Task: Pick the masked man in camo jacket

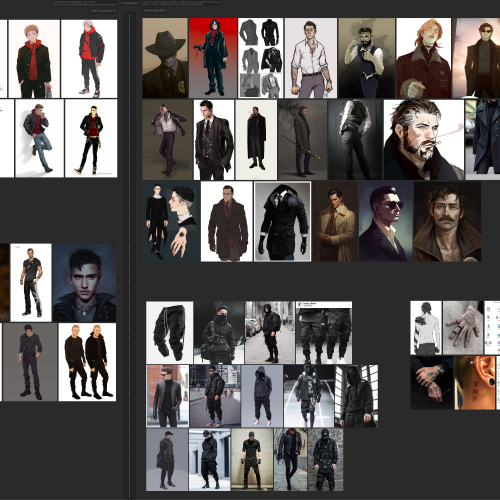Action: (309, 396)
